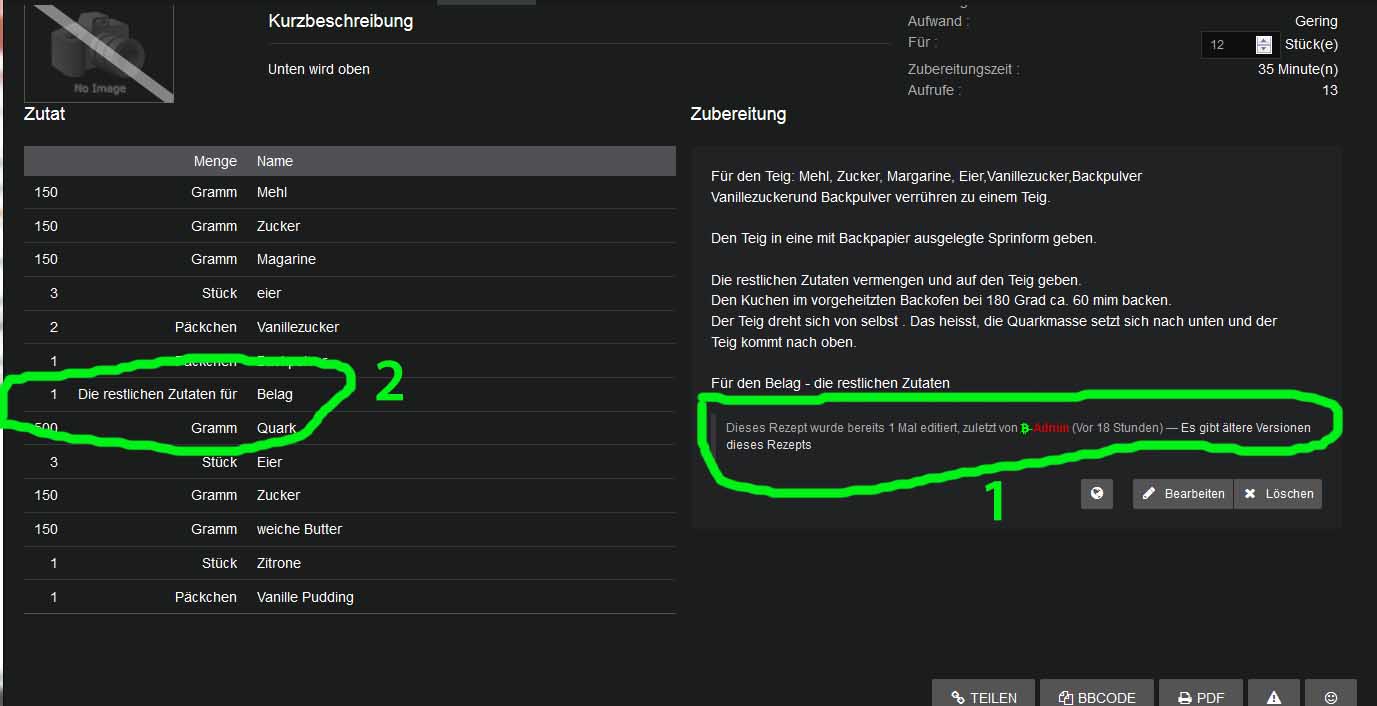The height and width of the screenshot is (706, 1377).
Task: Click the globe icon beside Bearbeiten
Action: click(x=1097, y=493)
